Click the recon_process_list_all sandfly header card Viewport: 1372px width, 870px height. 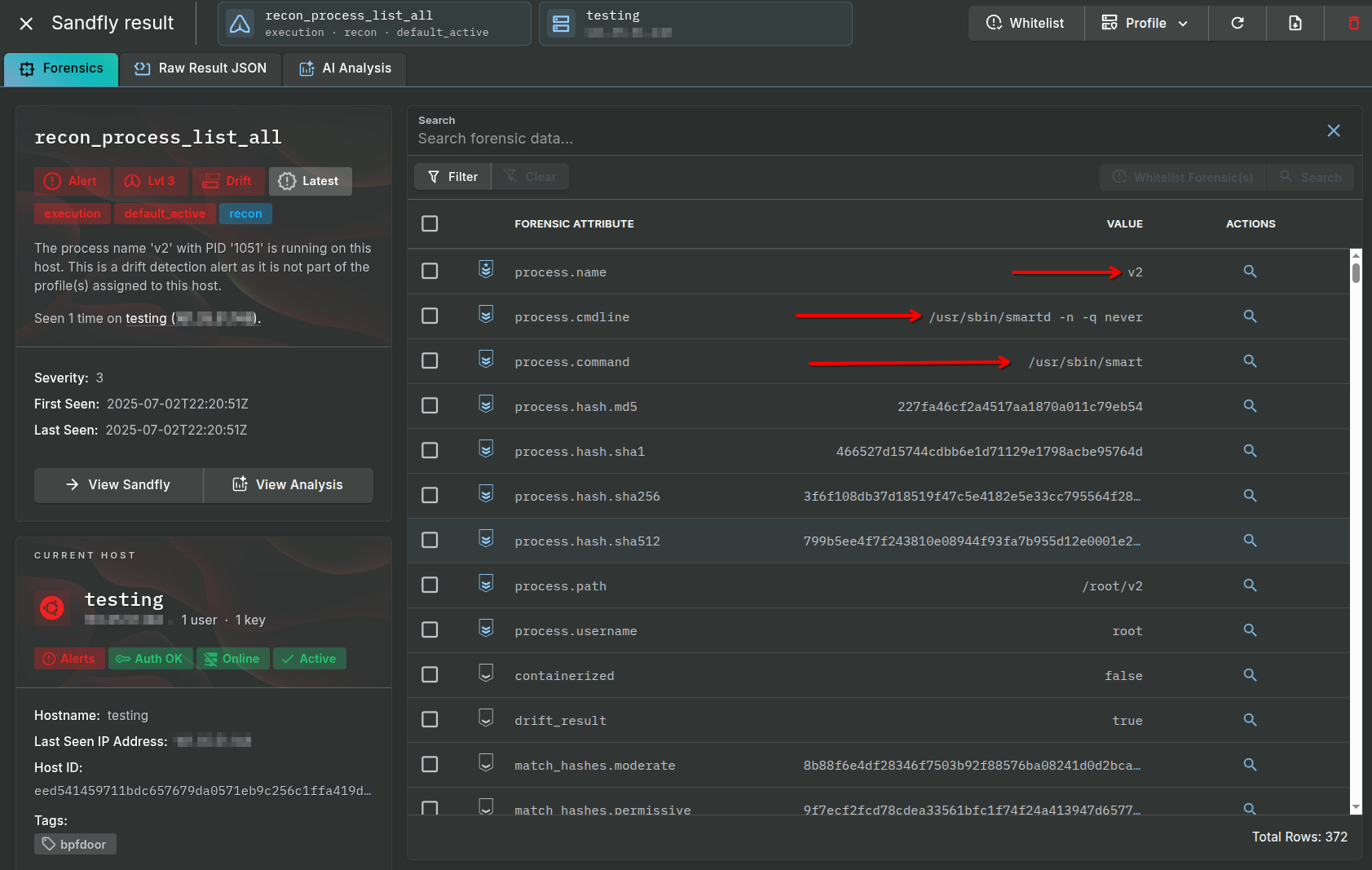374,24
